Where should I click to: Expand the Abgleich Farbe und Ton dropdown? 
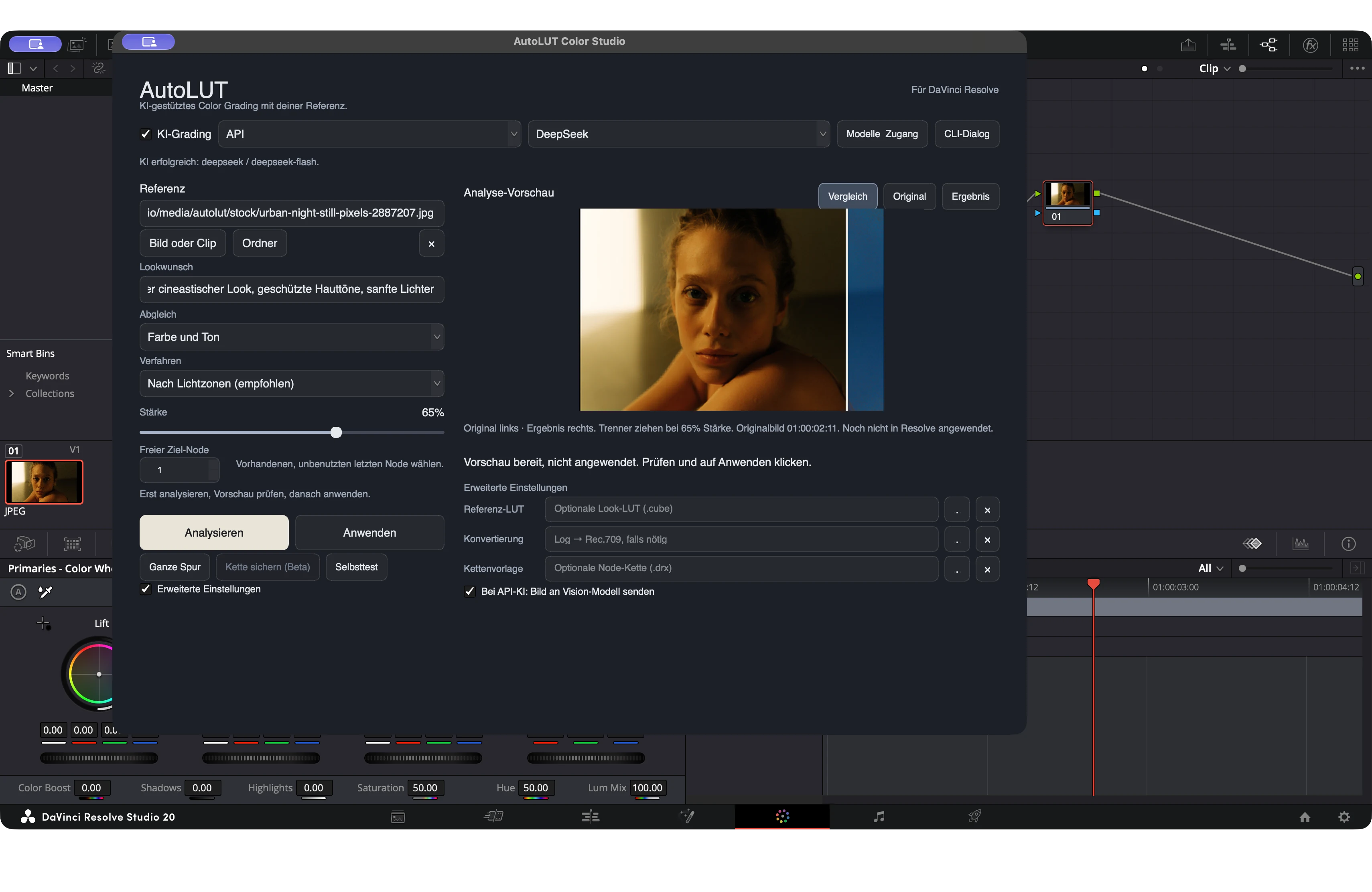point(292,337)
